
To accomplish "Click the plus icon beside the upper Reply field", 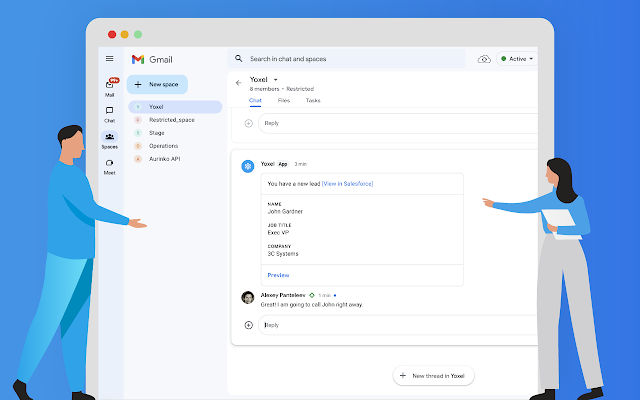I will (249, 123).
